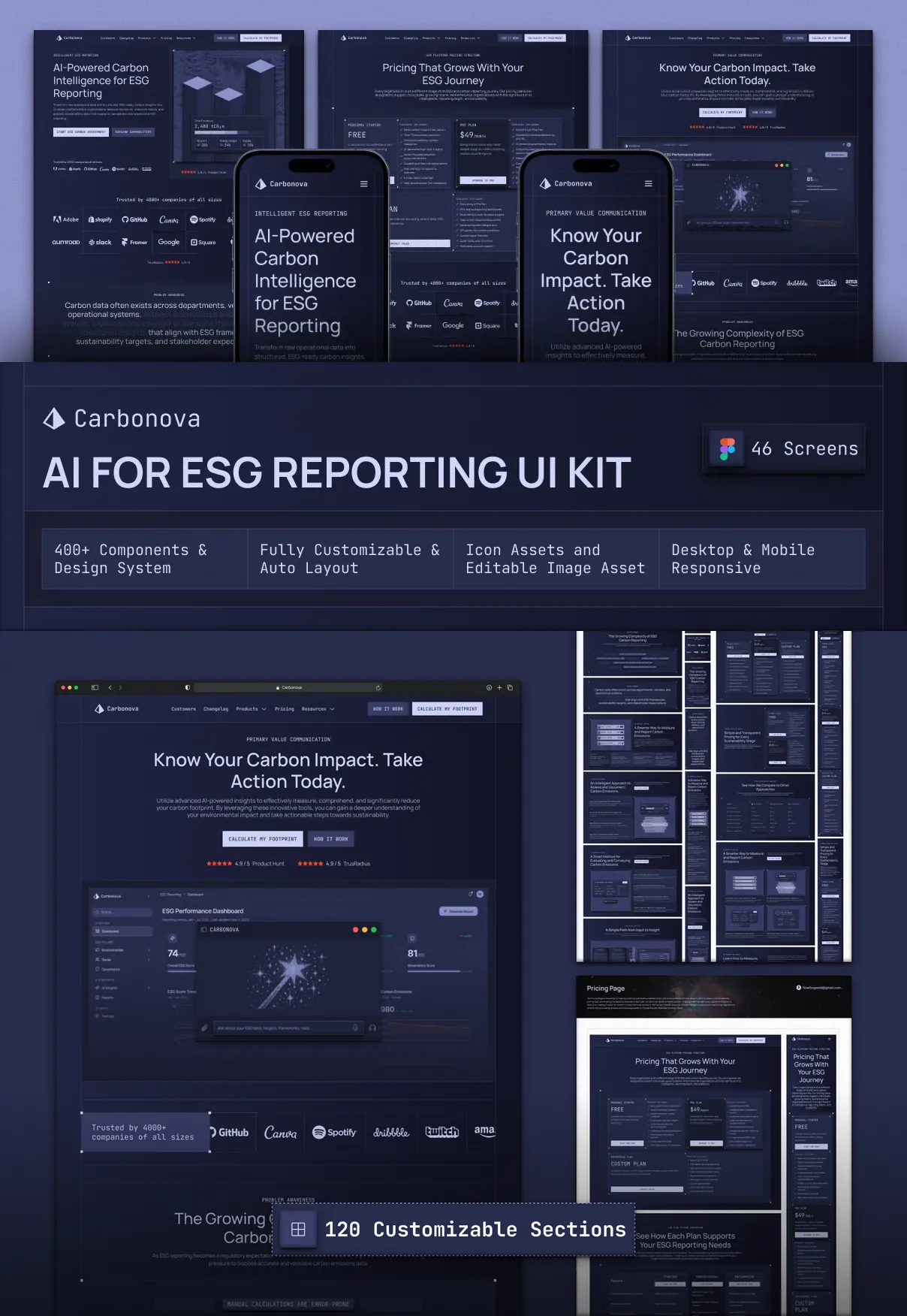Click the microphone icon in chat input
The height and width of the screenshot is (1316, 907).
(x=355, y=1028)
